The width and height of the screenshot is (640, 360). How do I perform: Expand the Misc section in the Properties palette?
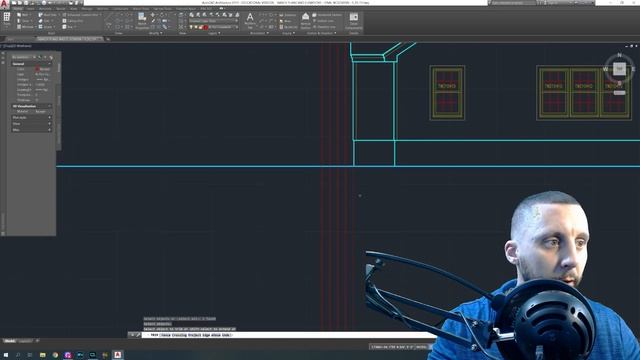click(x=49, y=130)
